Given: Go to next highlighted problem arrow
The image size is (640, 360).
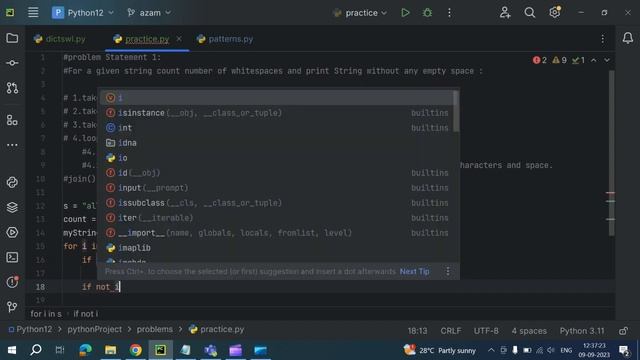Looking at the screenshot, I should [x=607, y=60].
